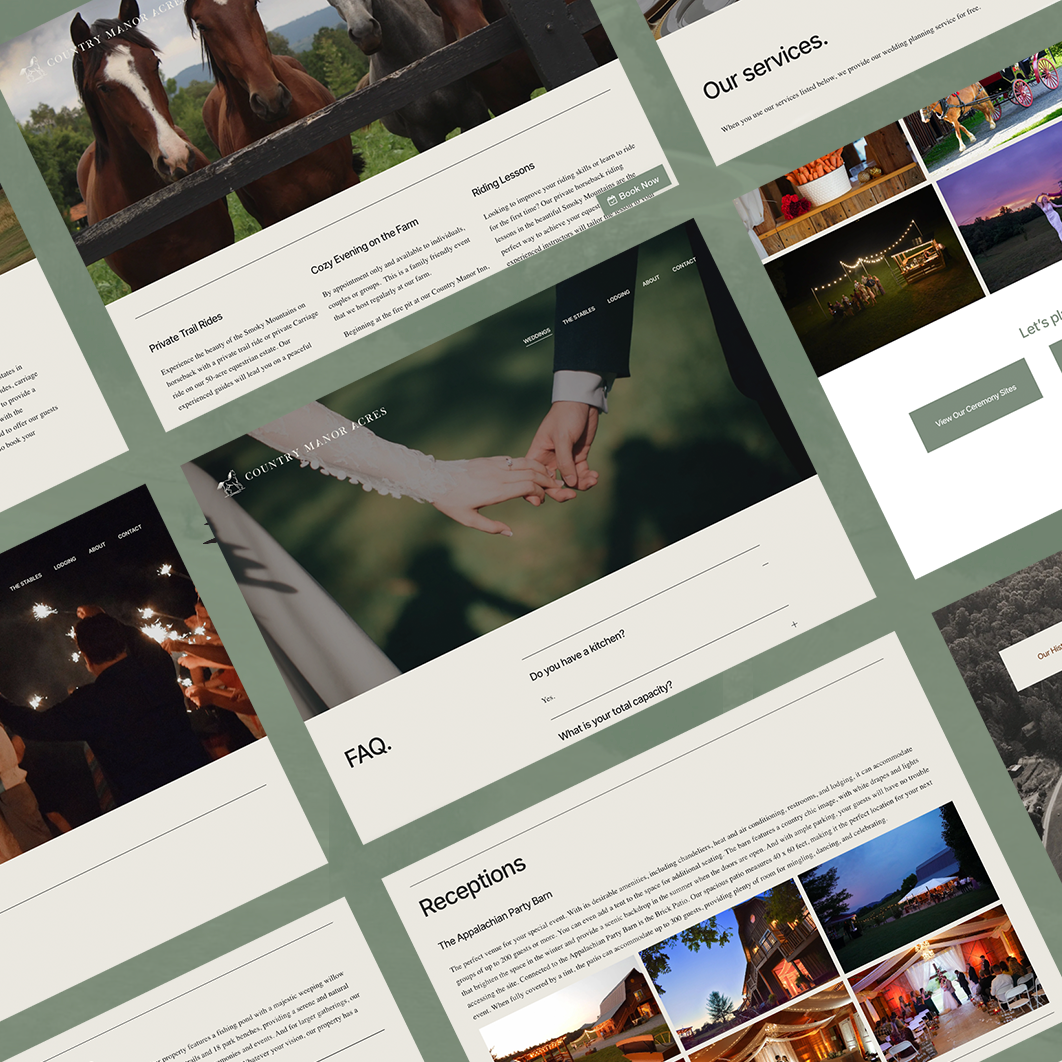Open the string lights night photo
The height and width of the screenshot is (1062, 1062).
874,278
